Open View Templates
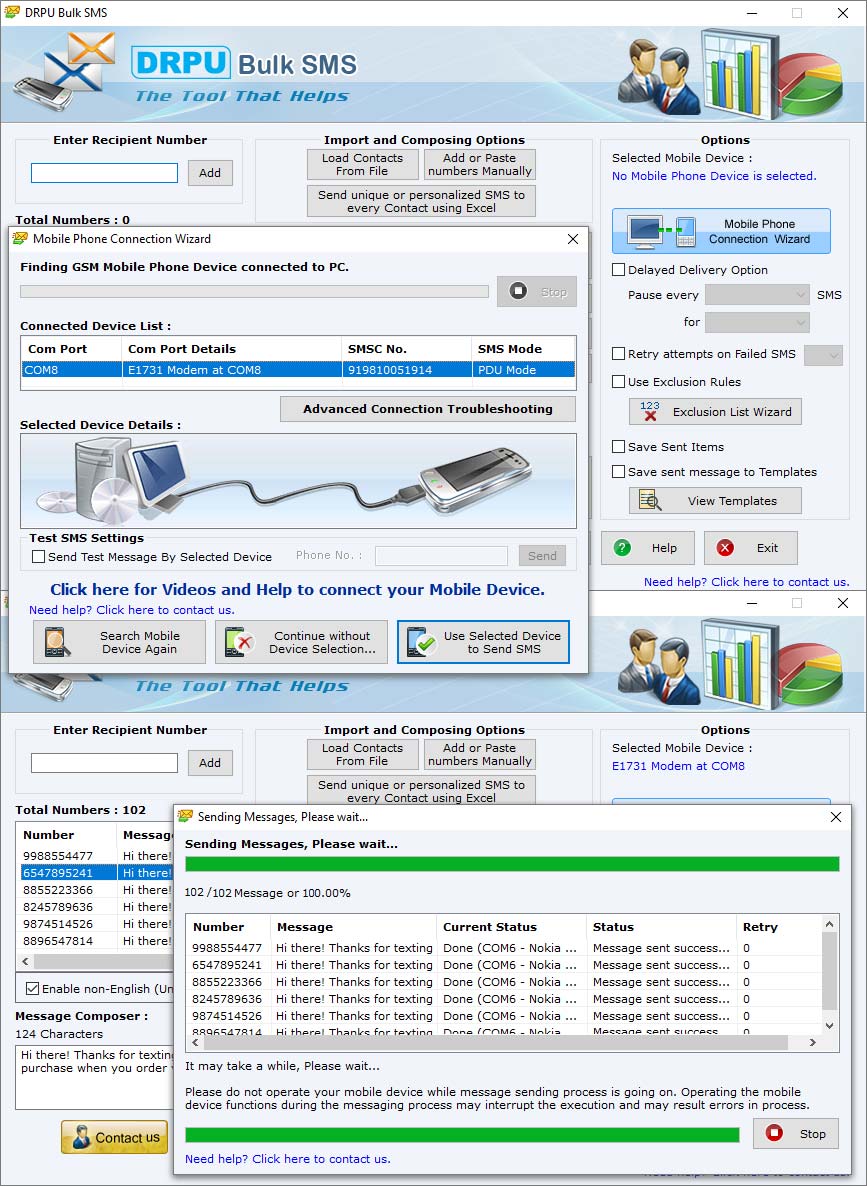 tap(714, 500)
